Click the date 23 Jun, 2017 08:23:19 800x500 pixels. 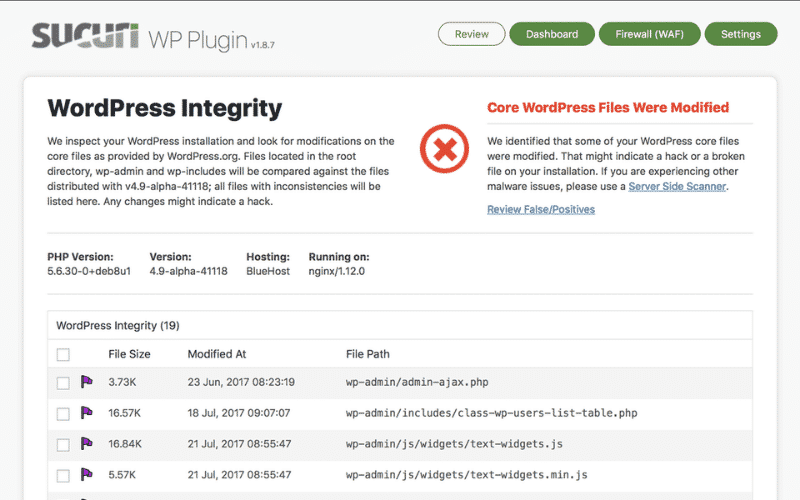coord(241,382)
